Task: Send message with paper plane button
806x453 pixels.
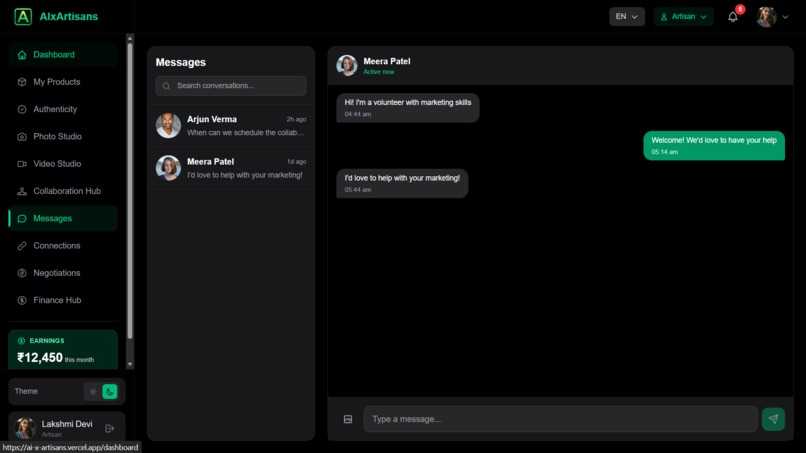Action: (773, 419)
